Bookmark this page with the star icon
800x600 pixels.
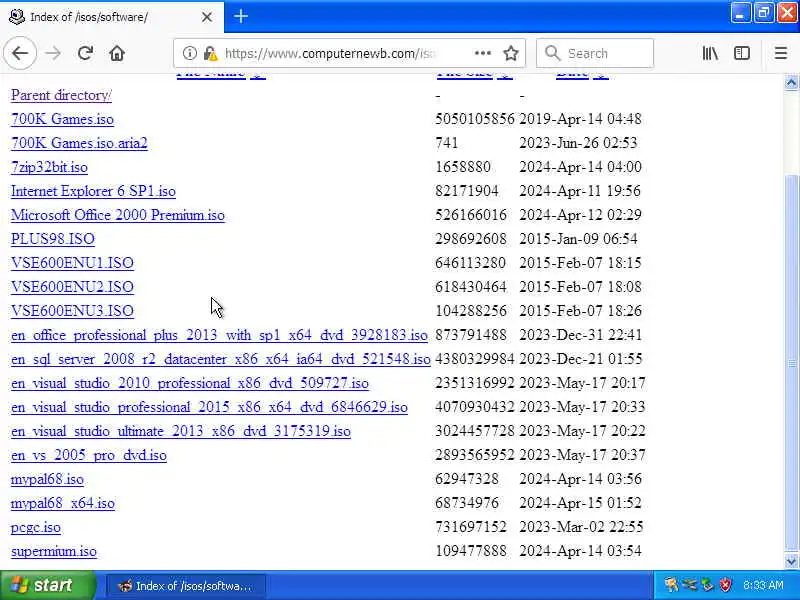click(x=511, y=53)
